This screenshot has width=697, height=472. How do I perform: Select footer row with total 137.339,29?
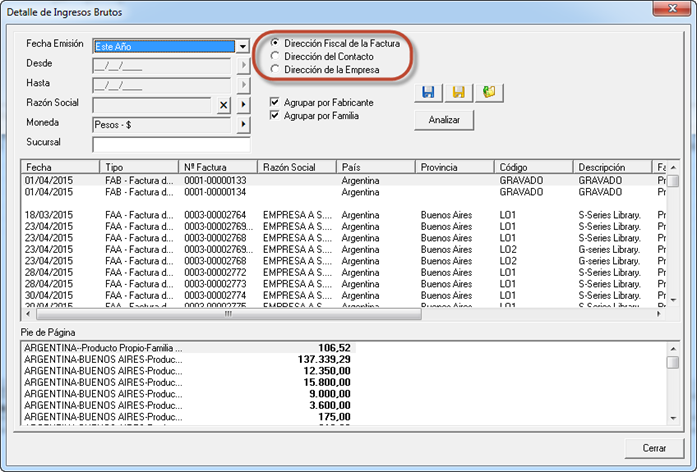coord(188,360)
